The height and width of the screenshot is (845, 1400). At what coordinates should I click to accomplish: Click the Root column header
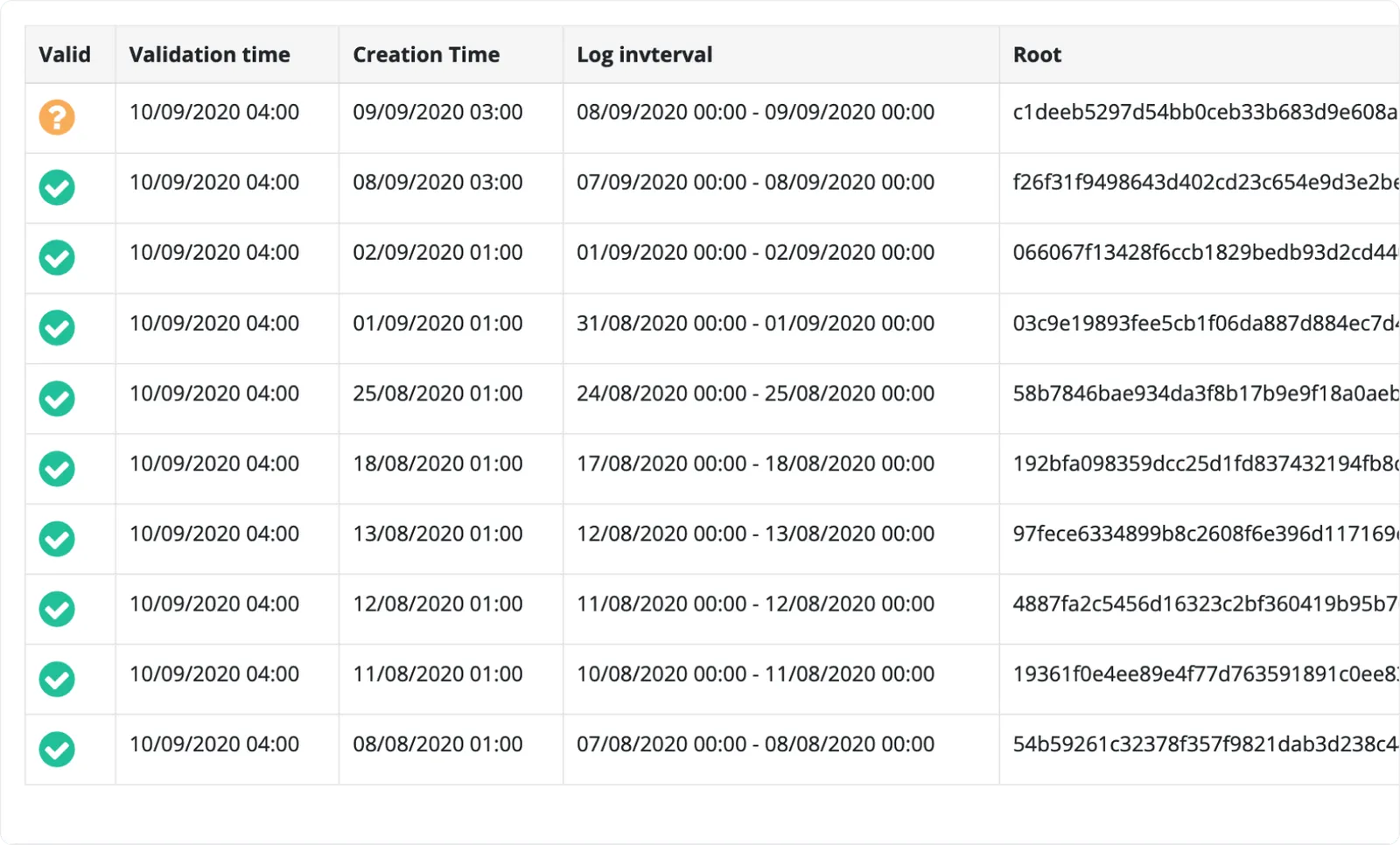coord(1036,54)
